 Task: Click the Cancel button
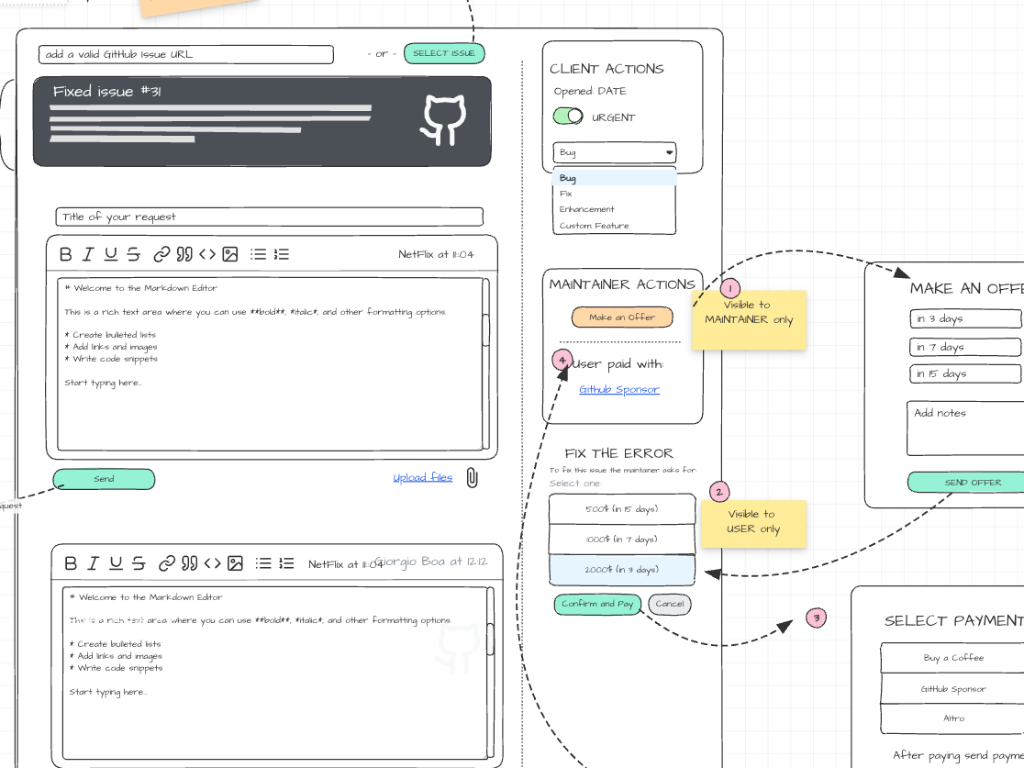tap(669, 604)
